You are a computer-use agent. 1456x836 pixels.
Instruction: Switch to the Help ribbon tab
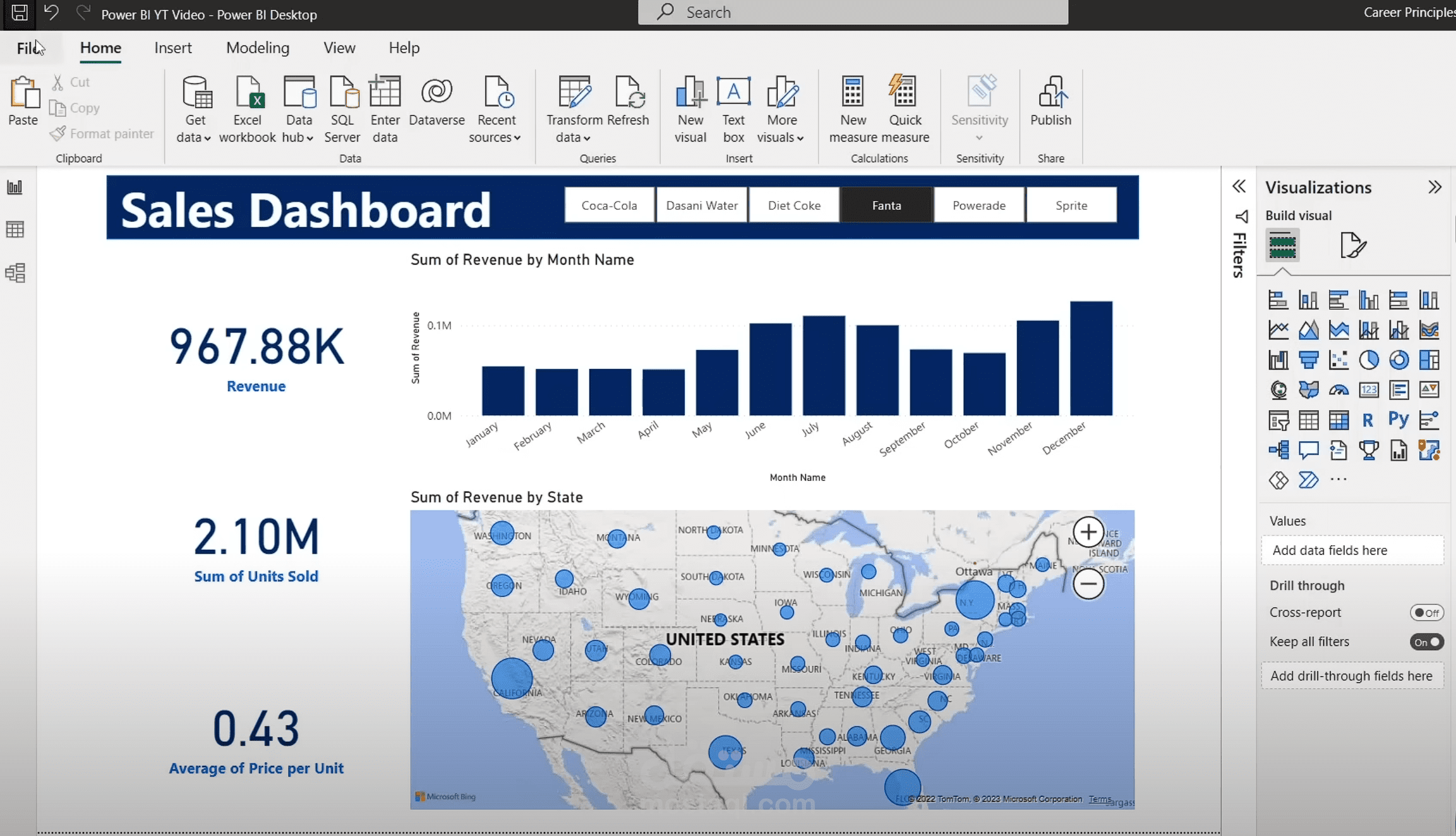404,48
